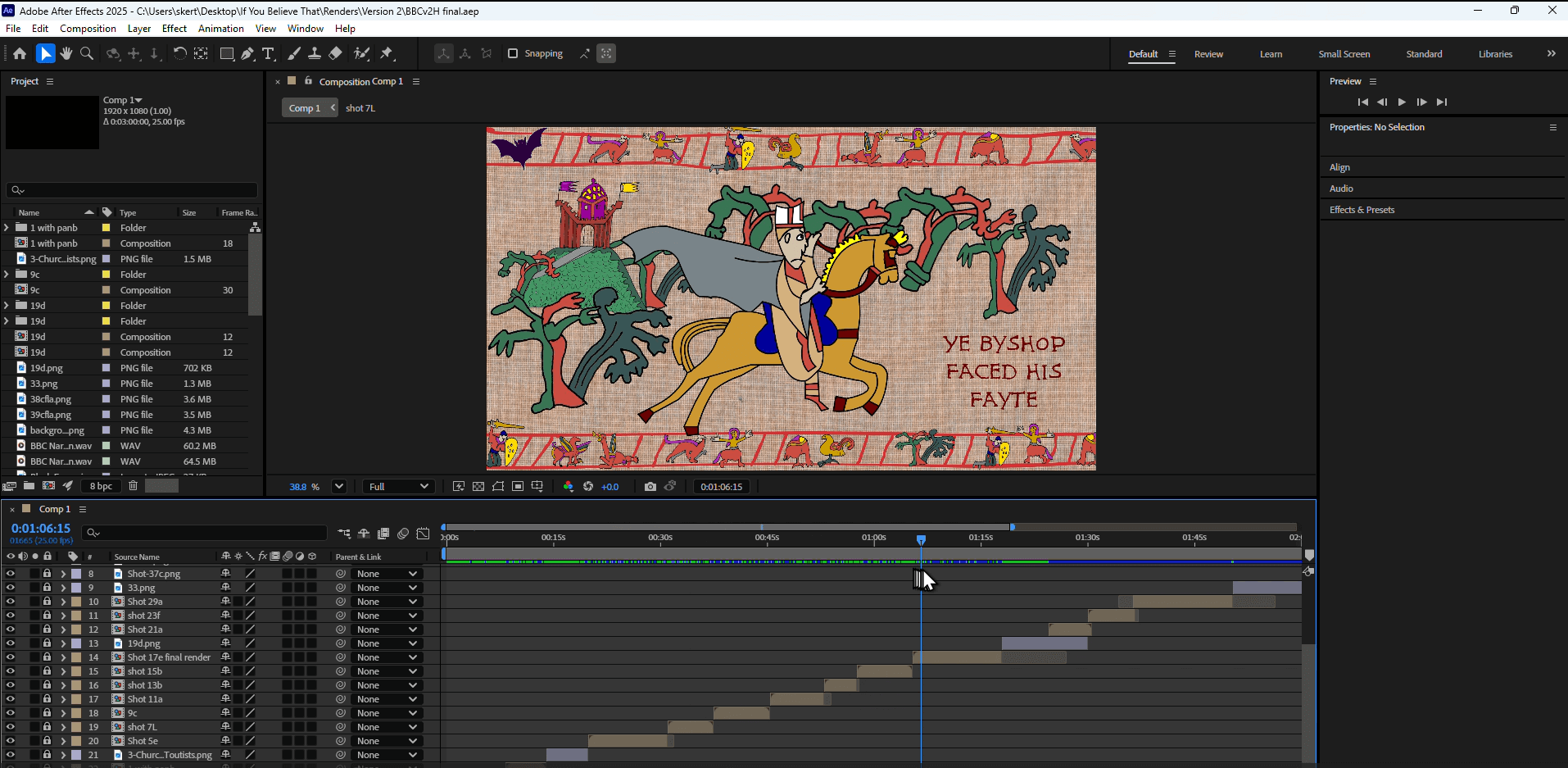The width and height of the screenshot is (1568, 768).
Task: Click the Region of Interest icon
Action: point(518,486)
